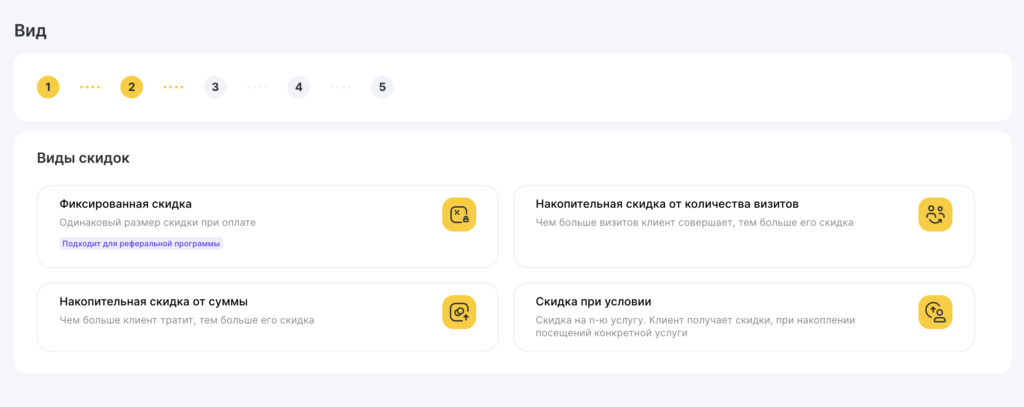The image size is (1024, 407).
Task: Jump to step 3 in wizard
Action: 215,87
